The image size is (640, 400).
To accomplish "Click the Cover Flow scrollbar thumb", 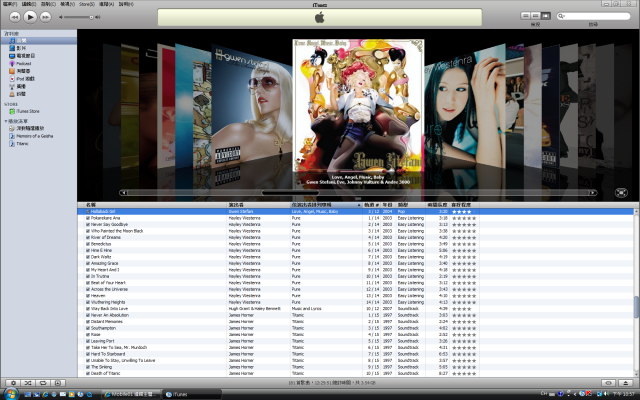I will [x=290, y=193].
